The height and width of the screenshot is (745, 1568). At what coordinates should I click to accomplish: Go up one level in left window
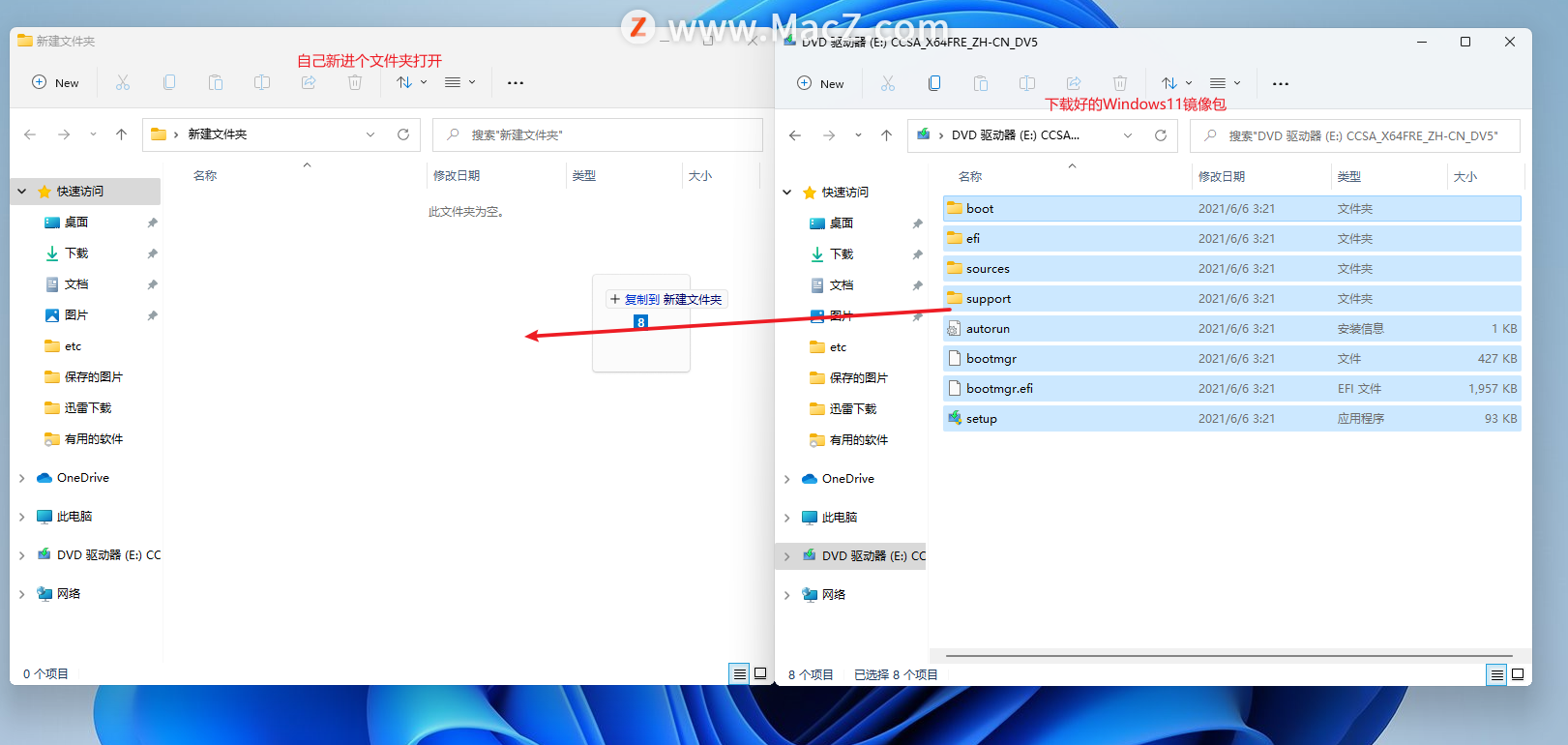pos(121,134)
